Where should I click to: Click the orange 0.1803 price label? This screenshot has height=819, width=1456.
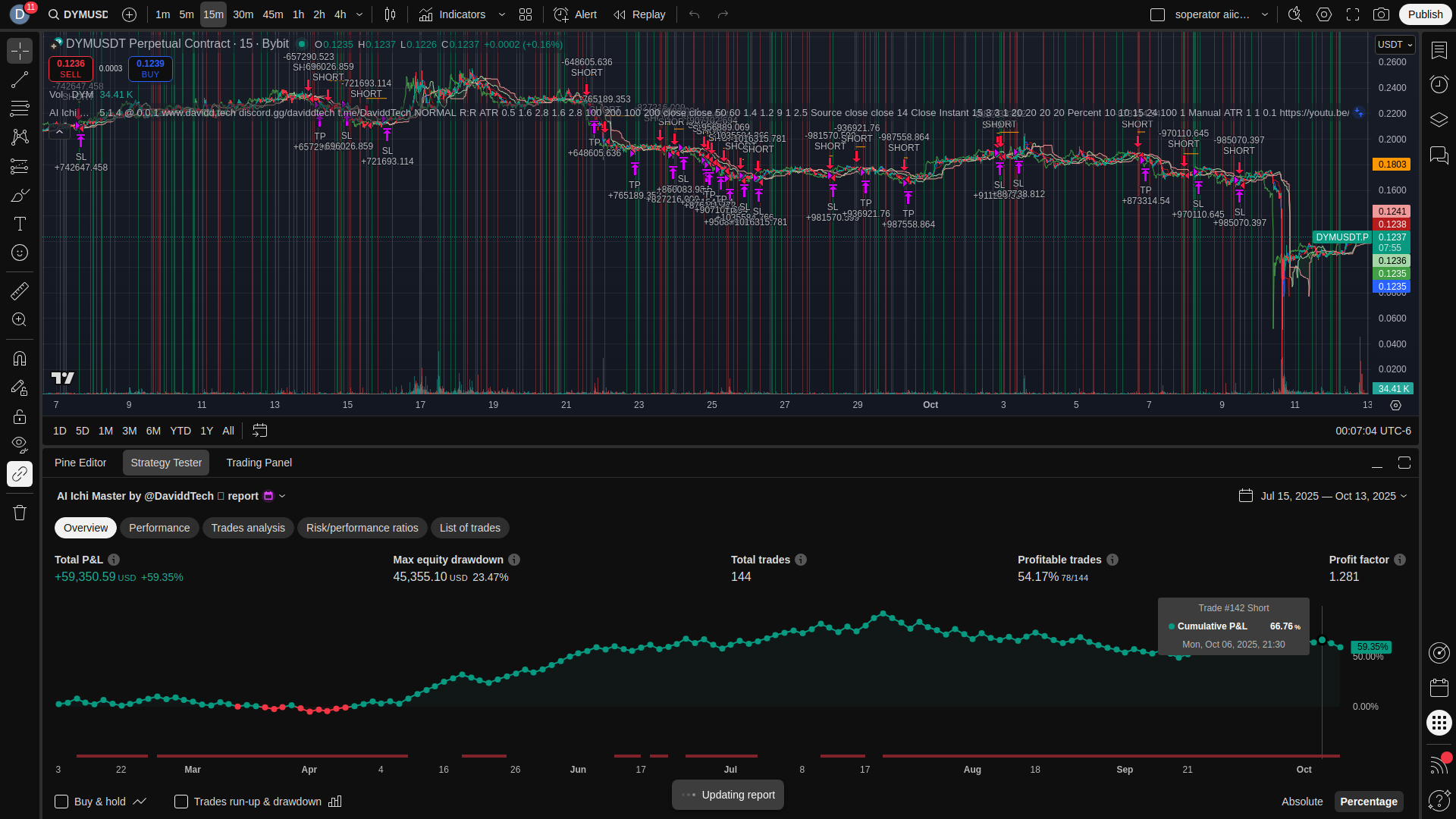coord(1392,165)
